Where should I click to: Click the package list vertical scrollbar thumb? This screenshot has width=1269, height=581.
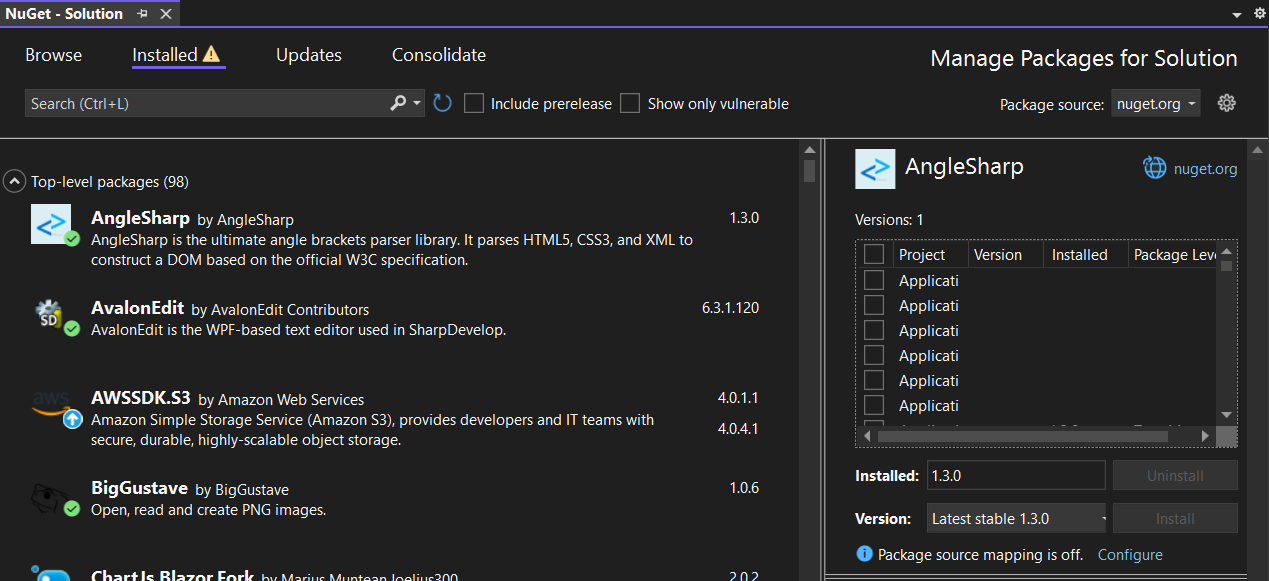[810, 170]
